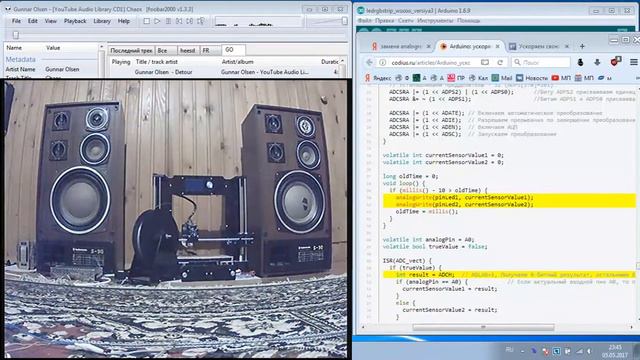The width and height of the screenshot is (640, 360).
Task: Click the Stop button in foobar2000 toolbar
Action: tap(147, 21)
